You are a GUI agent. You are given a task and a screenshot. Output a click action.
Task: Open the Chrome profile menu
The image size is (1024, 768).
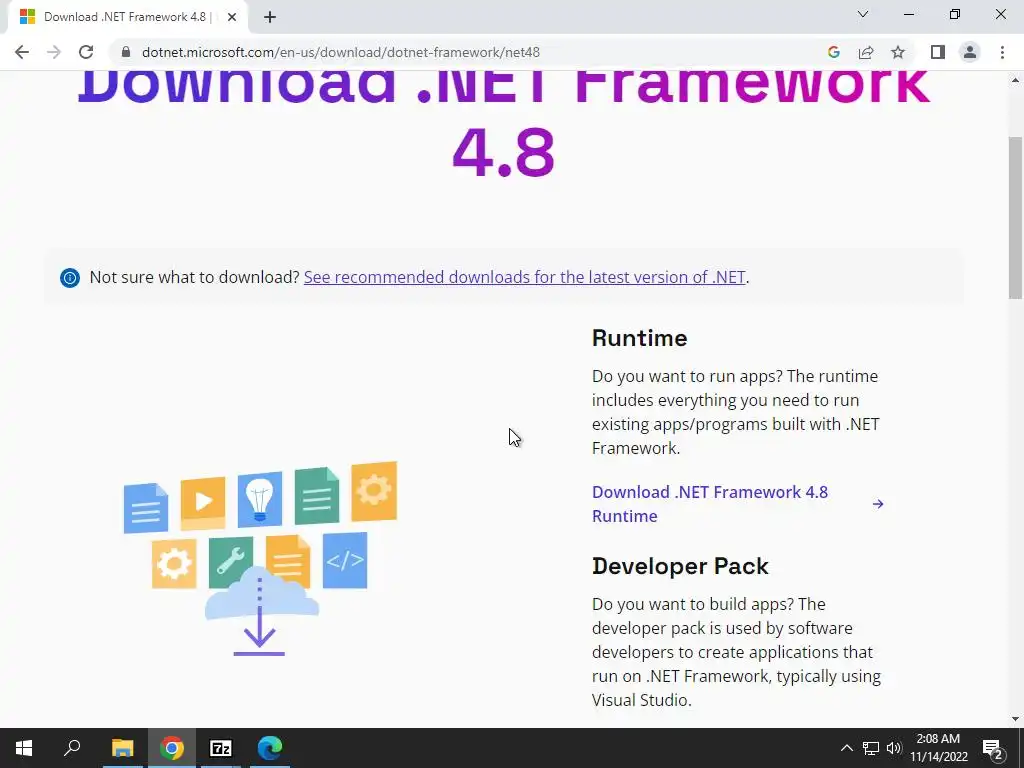pyautogui.click(x=970, y=52)
